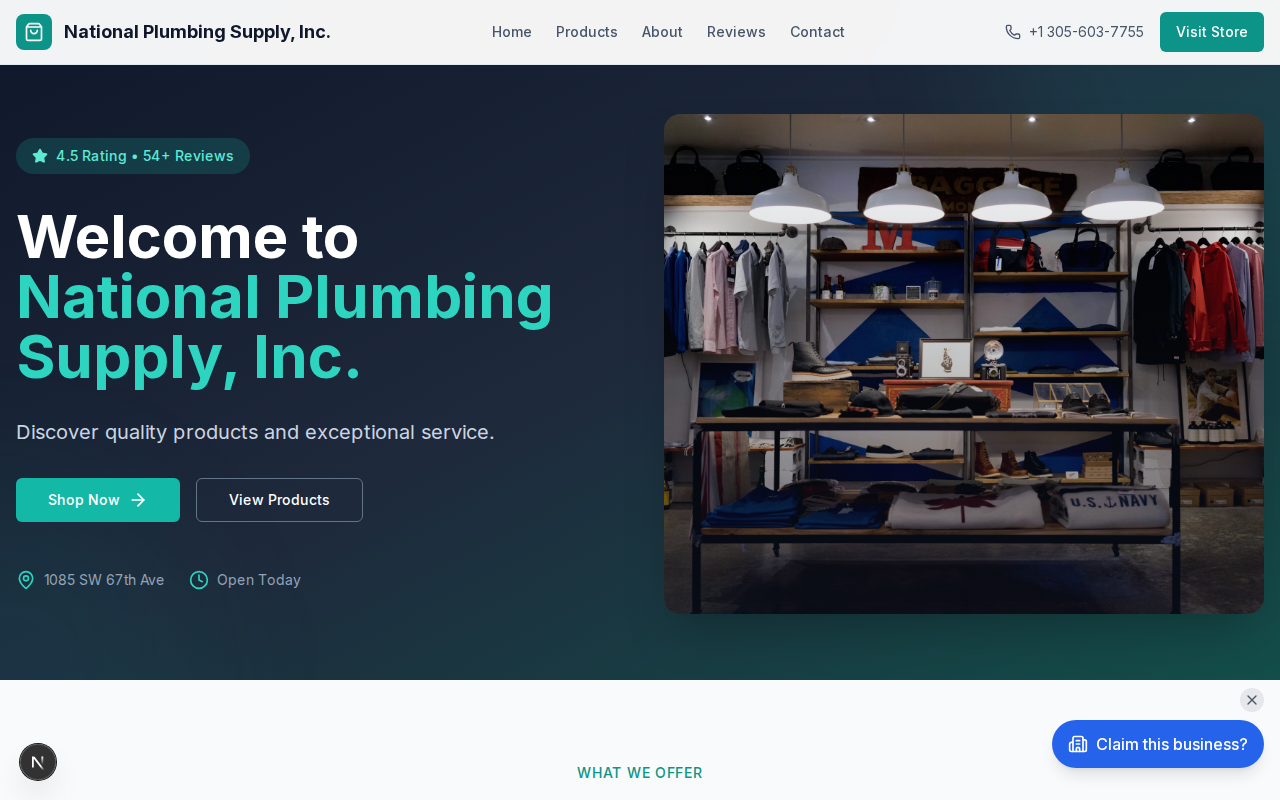Click the clock icon beside Open Today
This screenshot has height=800, width=1280.
199,580
